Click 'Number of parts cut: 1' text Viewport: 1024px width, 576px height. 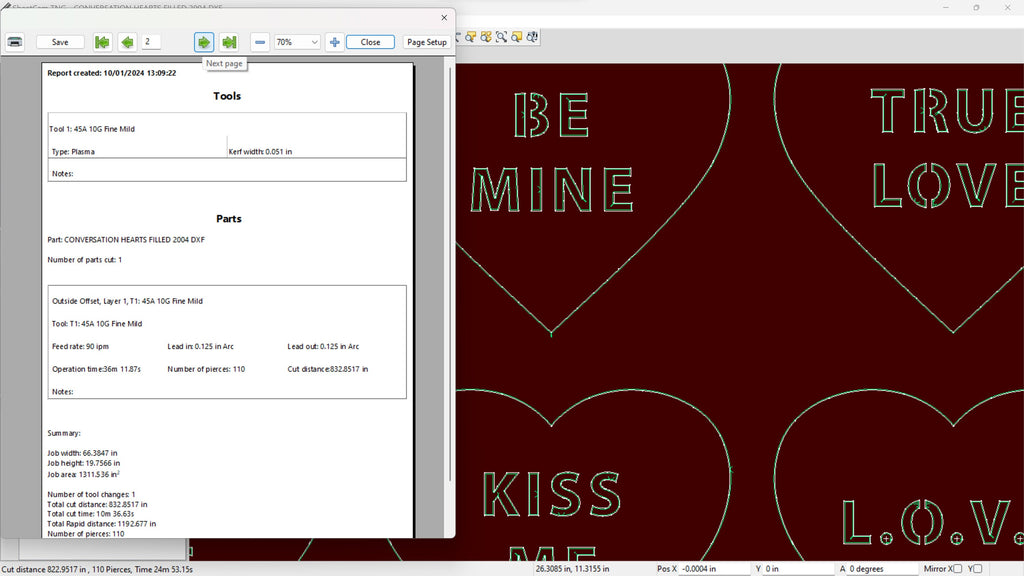84,260
